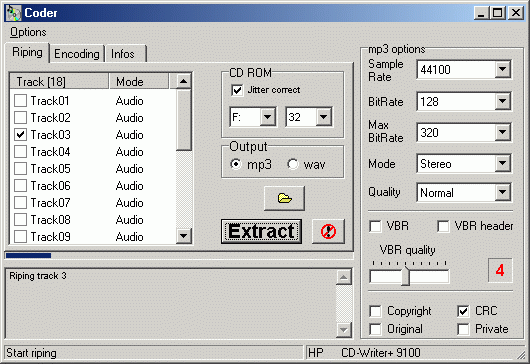Open the Sample Rate dropdown
Image resolution: width=530 pixels, height=364 pixels.
502,69
